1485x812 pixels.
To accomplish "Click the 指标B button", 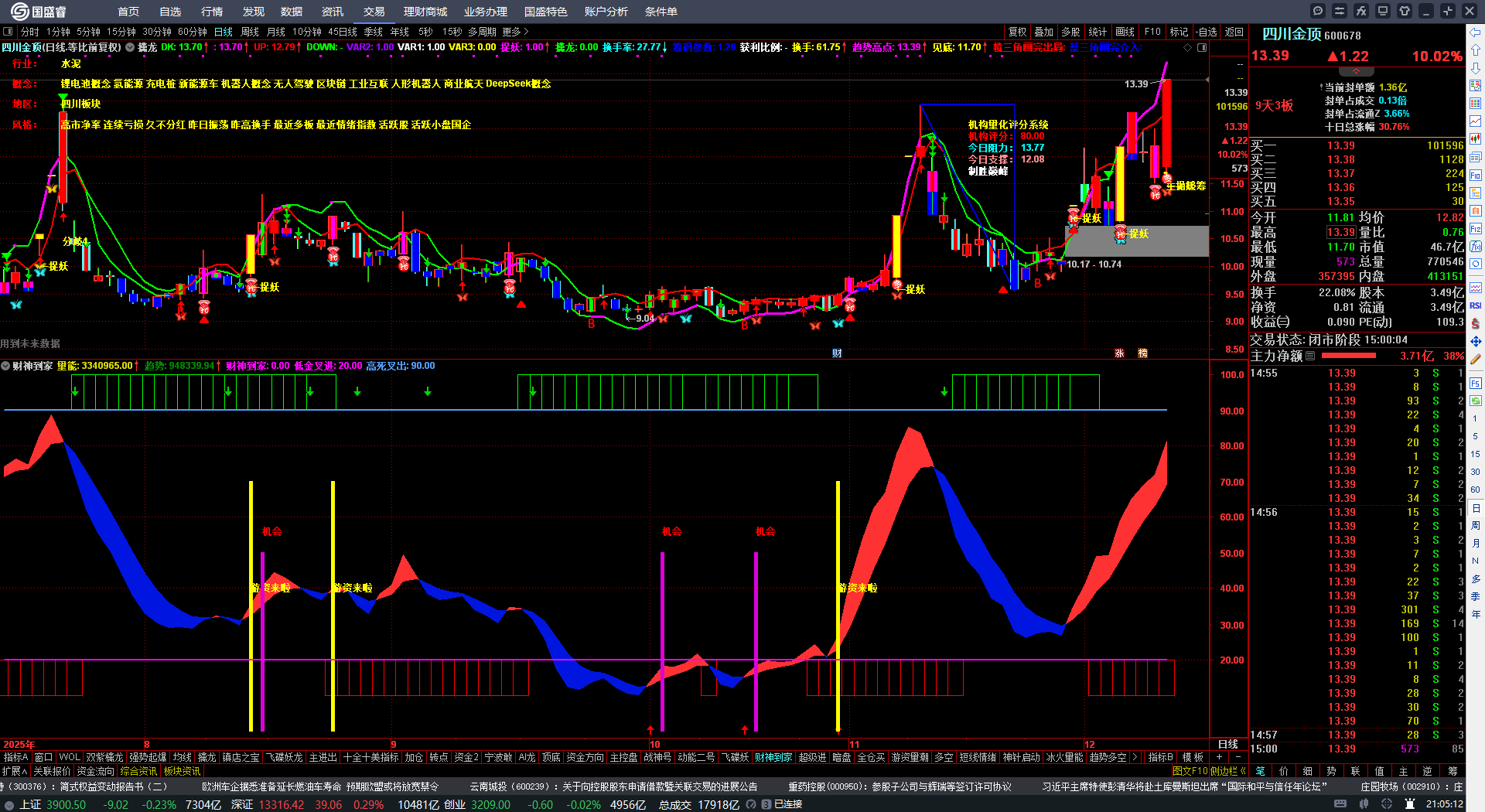I will [1160, 757].
